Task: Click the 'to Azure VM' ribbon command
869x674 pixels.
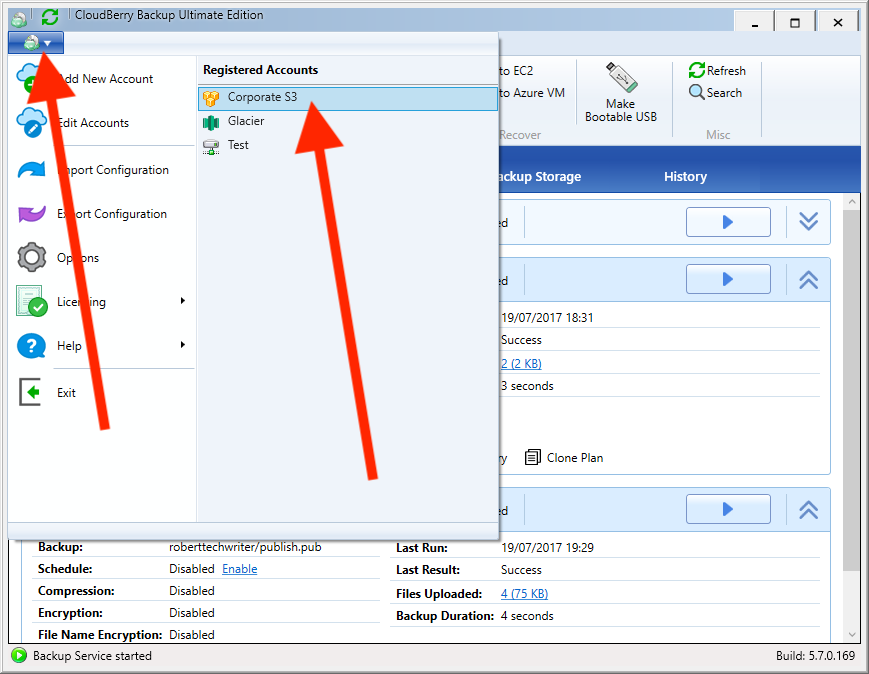Action: (532, 93)
